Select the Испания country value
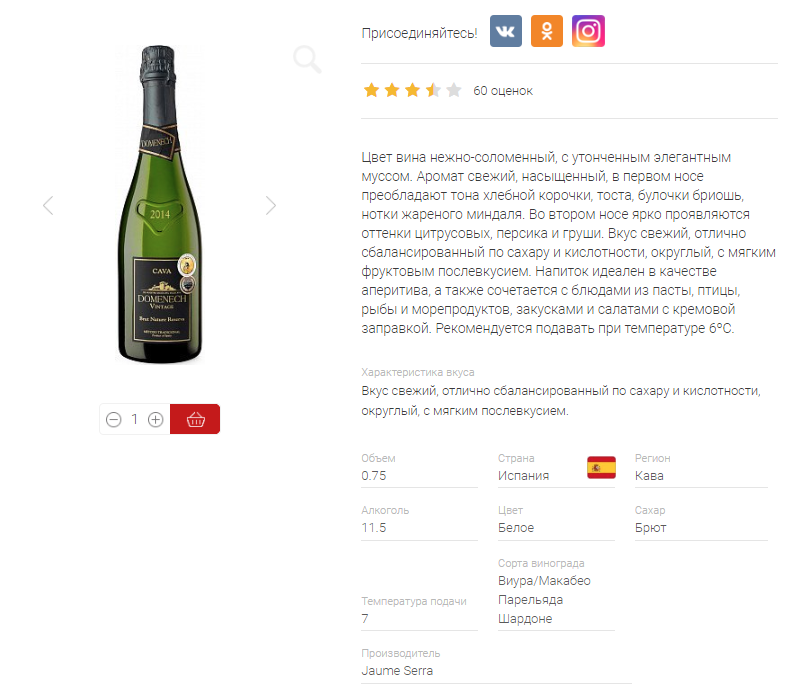Viewport: 804px width, 693px height. (523, 476)
